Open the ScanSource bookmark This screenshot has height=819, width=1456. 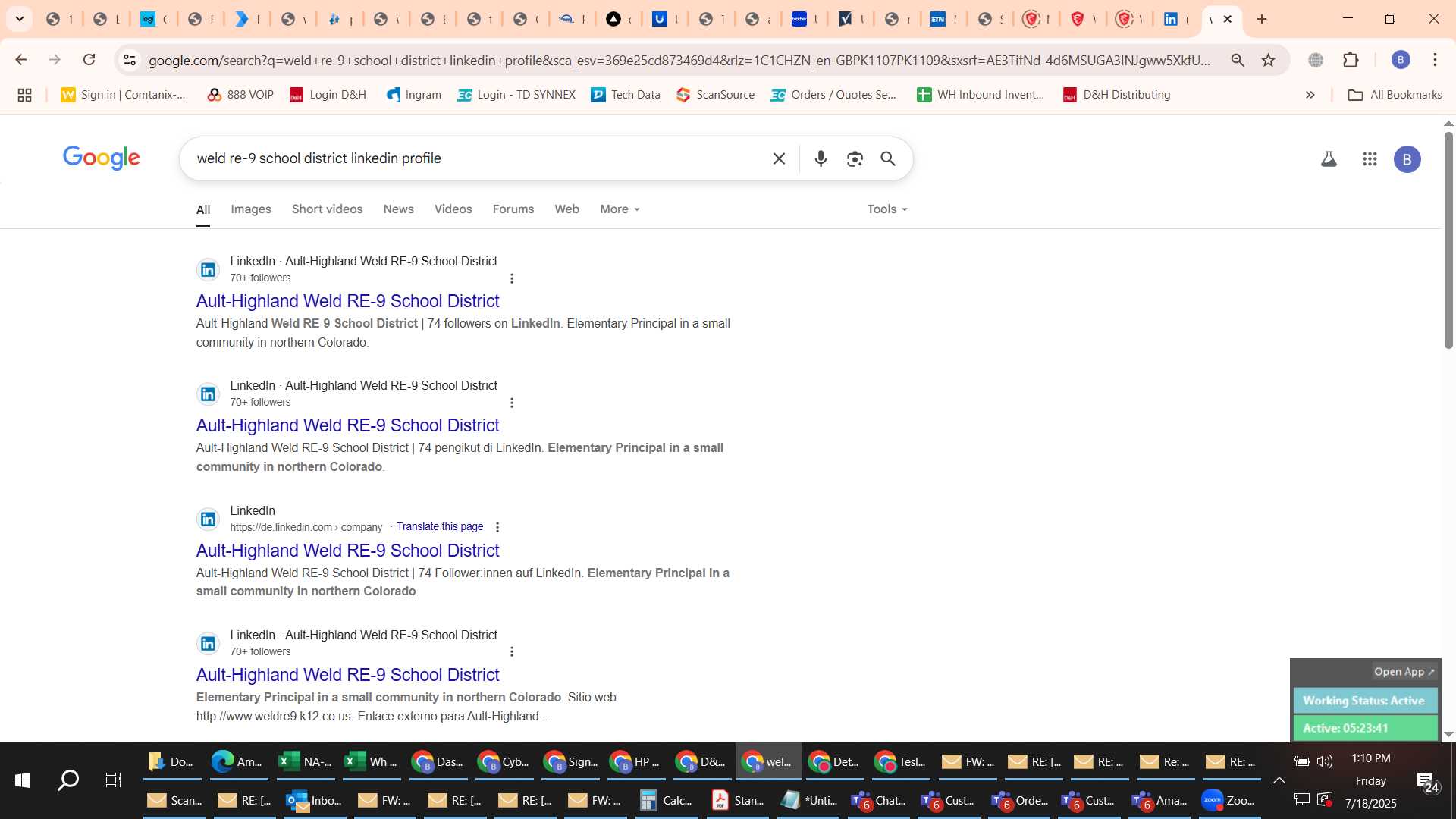point(715,95)
